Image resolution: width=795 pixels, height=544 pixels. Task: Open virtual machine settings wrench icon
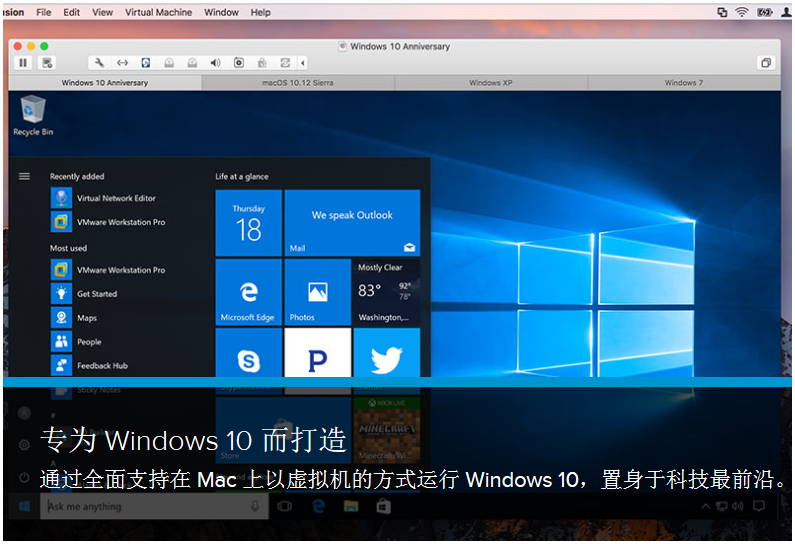(x=99, y=63)
